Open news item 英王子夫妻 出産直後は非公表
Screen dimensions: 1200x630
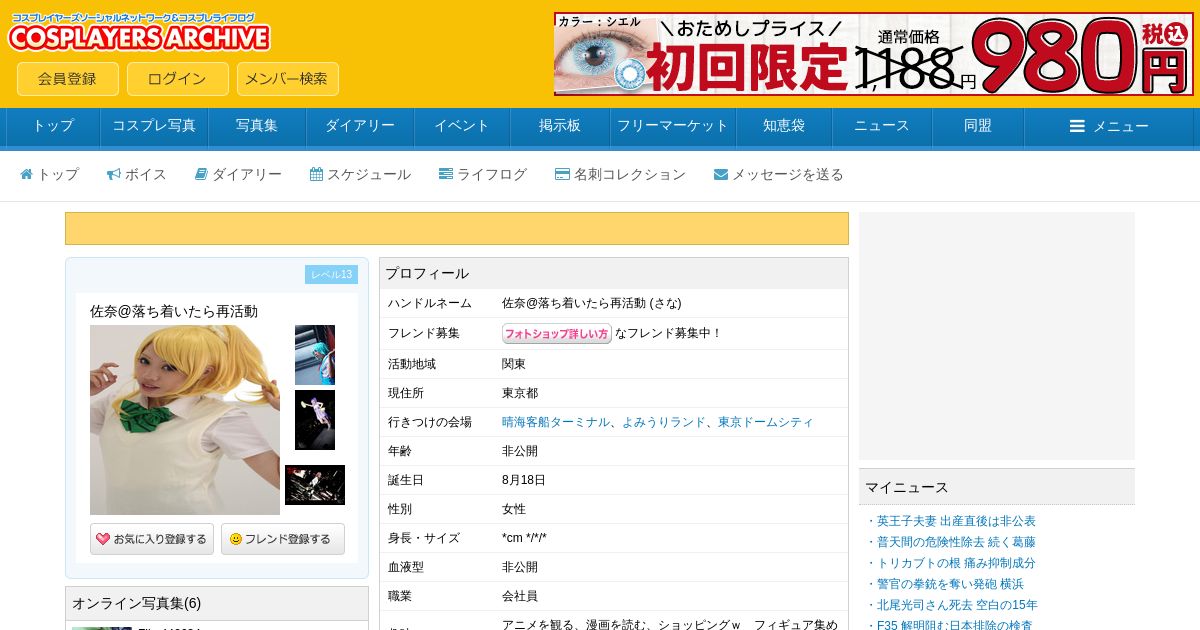[956, 521]
